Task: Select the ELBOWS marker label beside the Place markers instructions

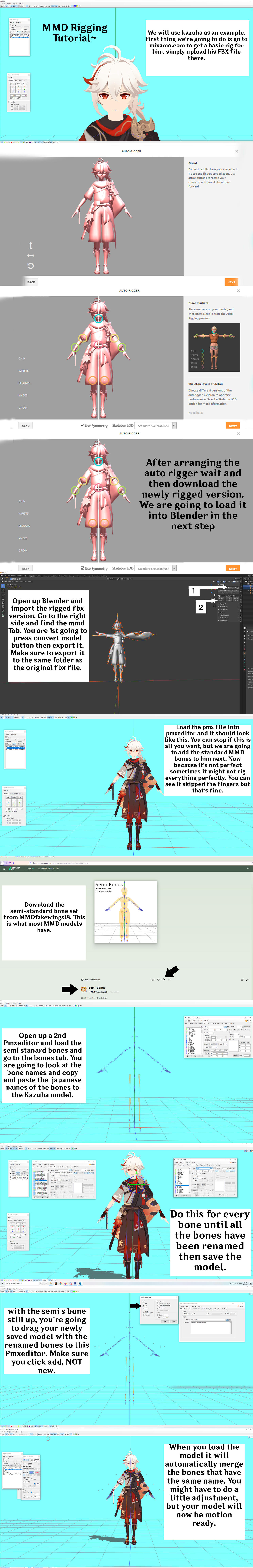Action: [24, 383]
